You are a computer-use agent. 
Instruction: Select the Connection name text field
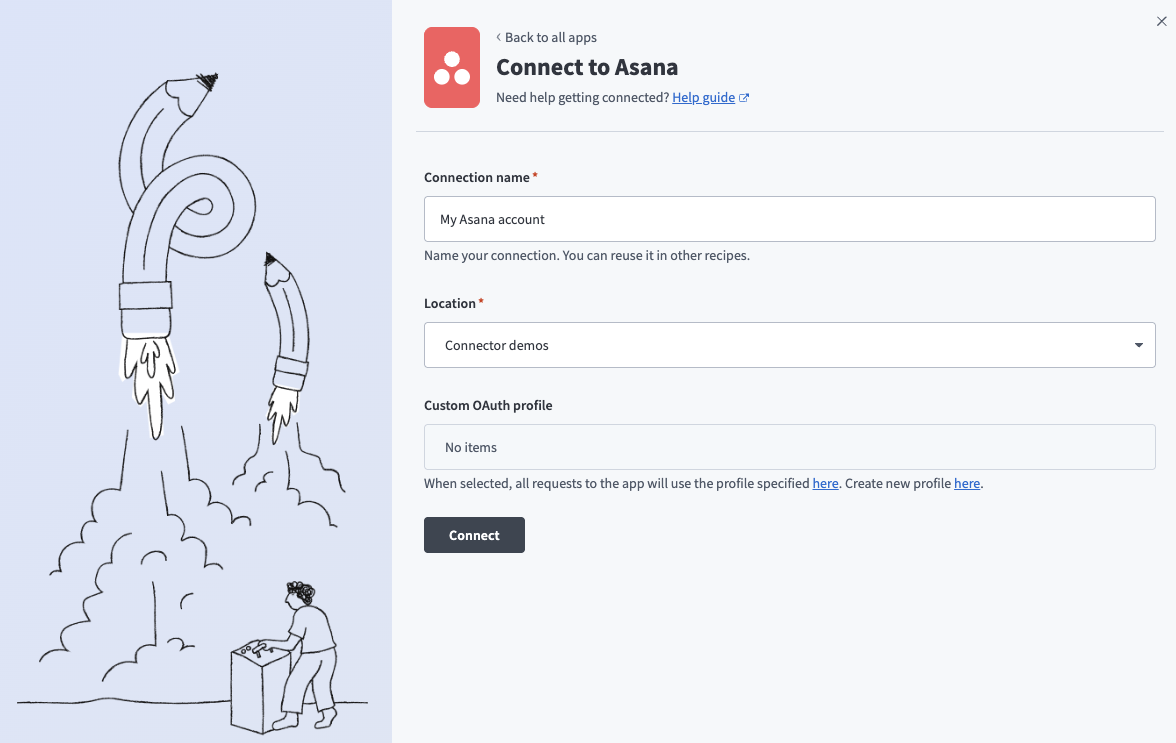[x=789, y=218]
